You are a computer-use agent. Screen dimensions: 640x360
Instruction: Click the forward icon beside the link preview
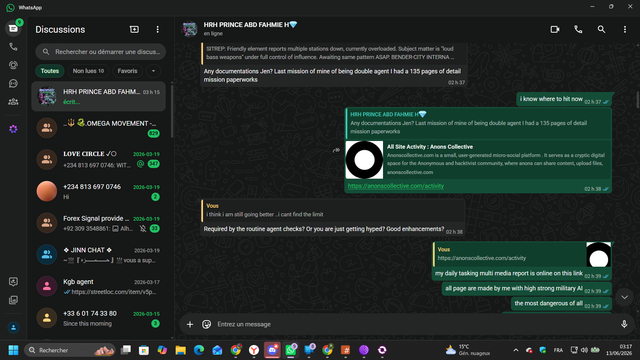(x=336, y=150)
